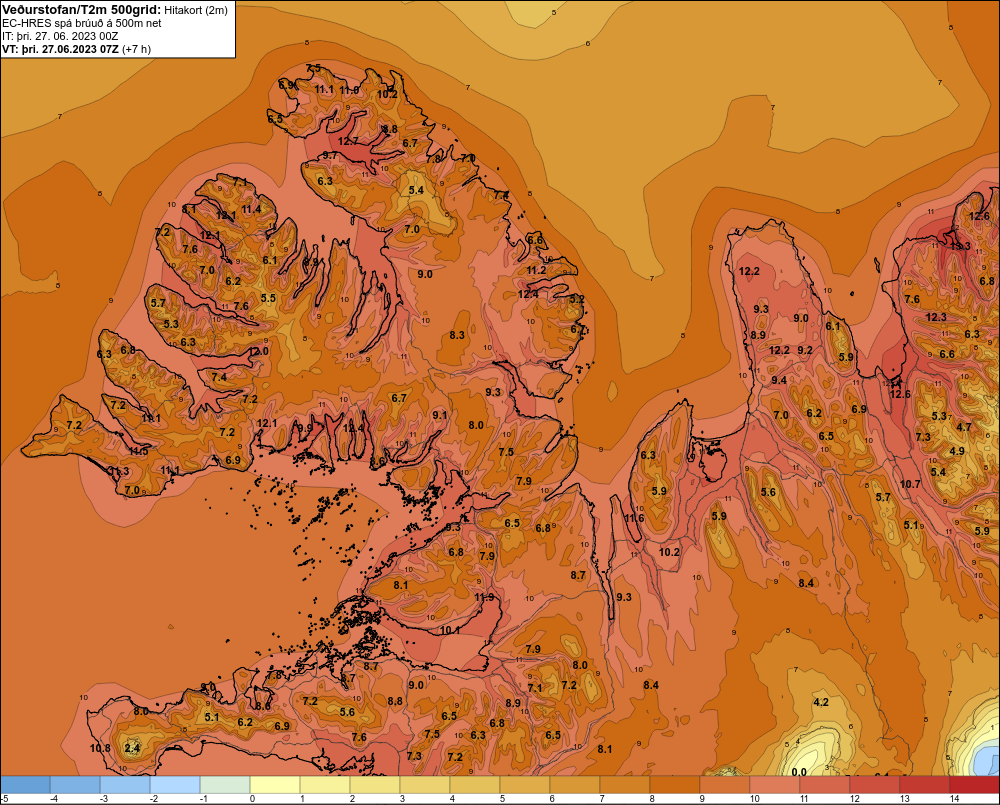Click legend scale label -5
Viewport: 1000px width, 805px height.
click(4, 799)
